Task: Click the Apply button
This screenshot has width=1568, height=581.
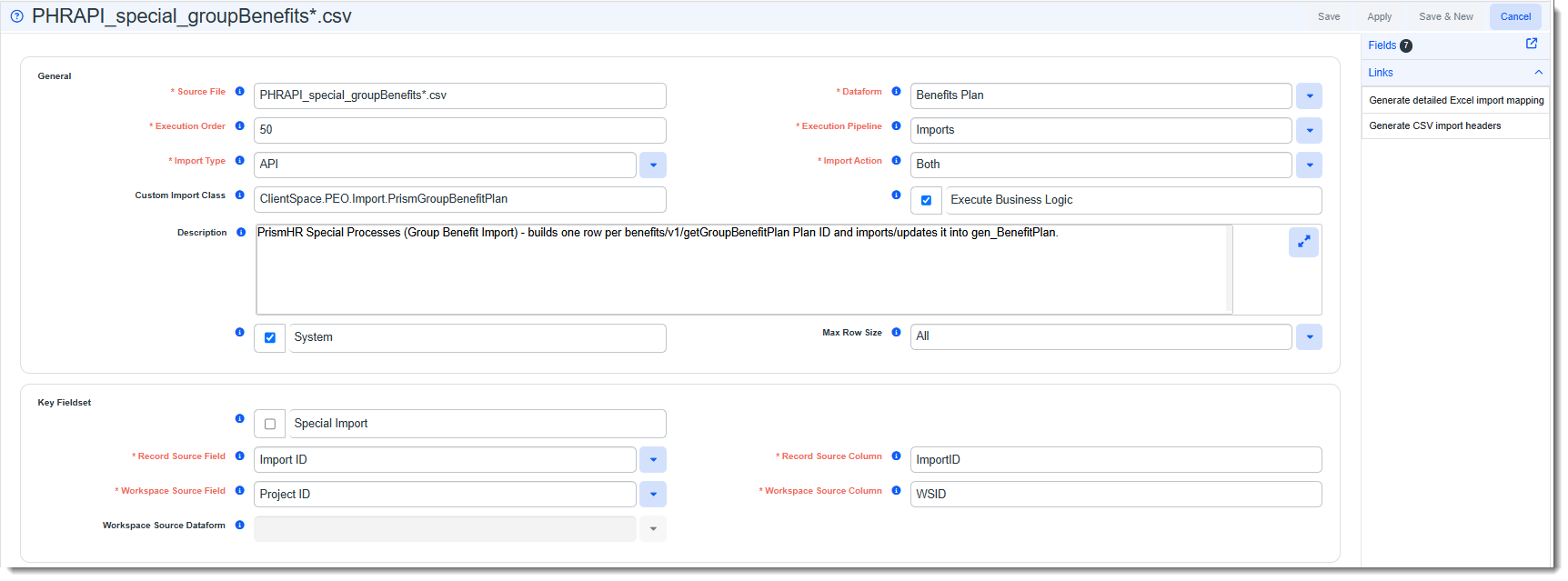Action: pyautogui.click(x=1379, y=16)
